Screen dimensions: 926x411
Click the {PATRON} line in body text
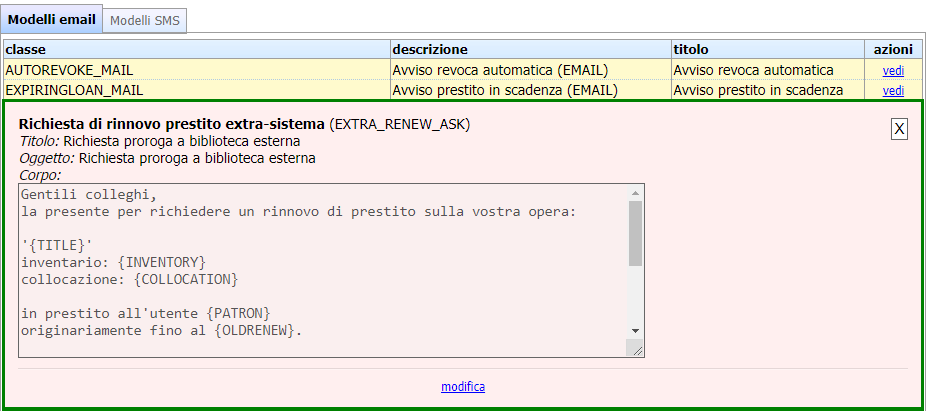pyautogui.click(x=146, y=313)
